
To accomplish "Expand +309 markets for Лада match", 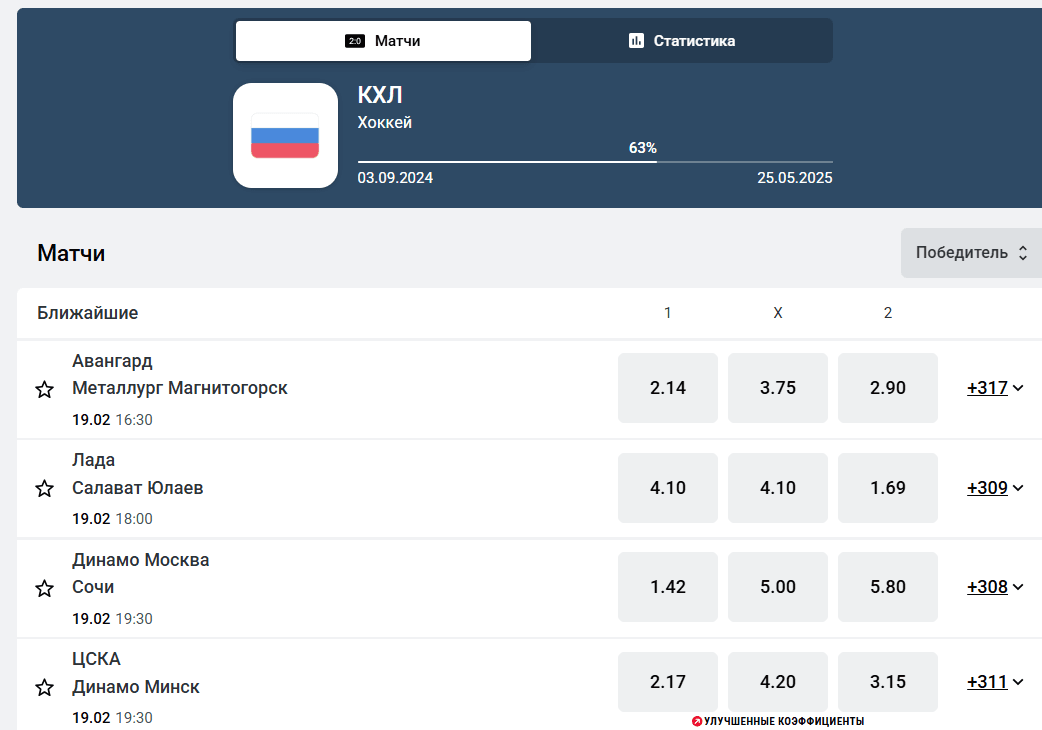I will click(x=995, y=488).
